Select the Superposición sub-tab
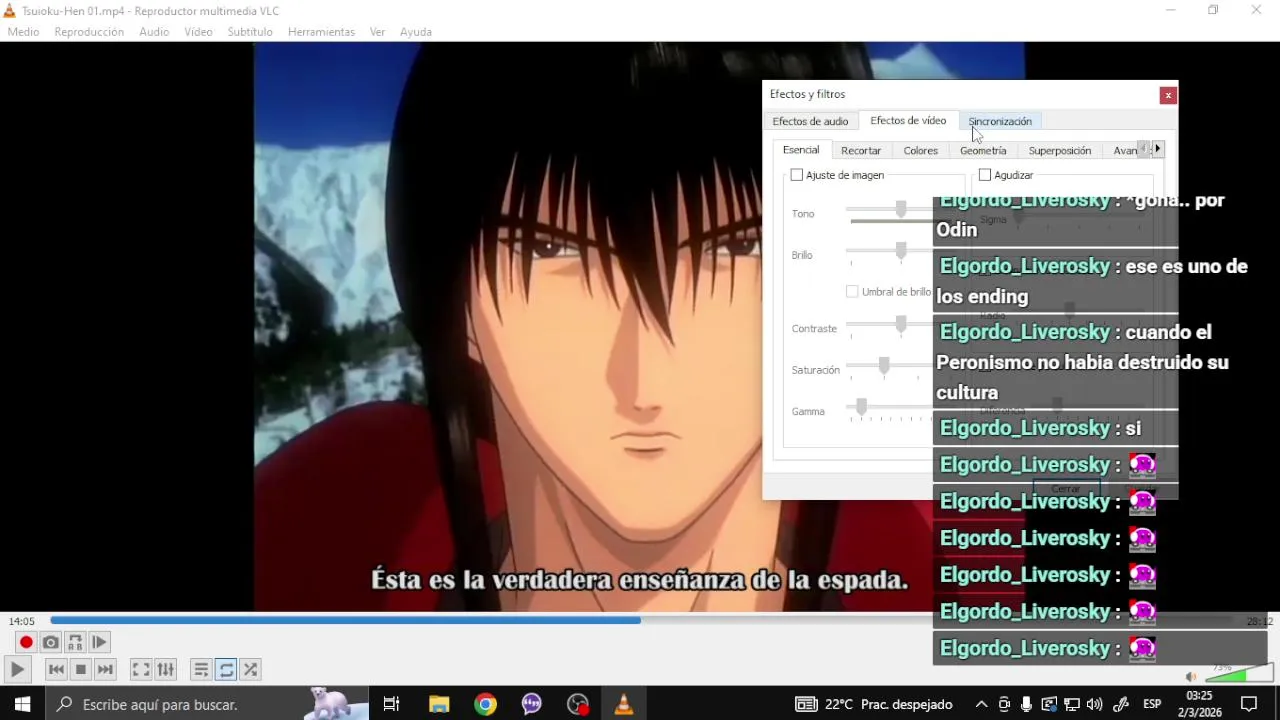The width and height of the screenshot is (1280, 720). (x=1060, y=151)
